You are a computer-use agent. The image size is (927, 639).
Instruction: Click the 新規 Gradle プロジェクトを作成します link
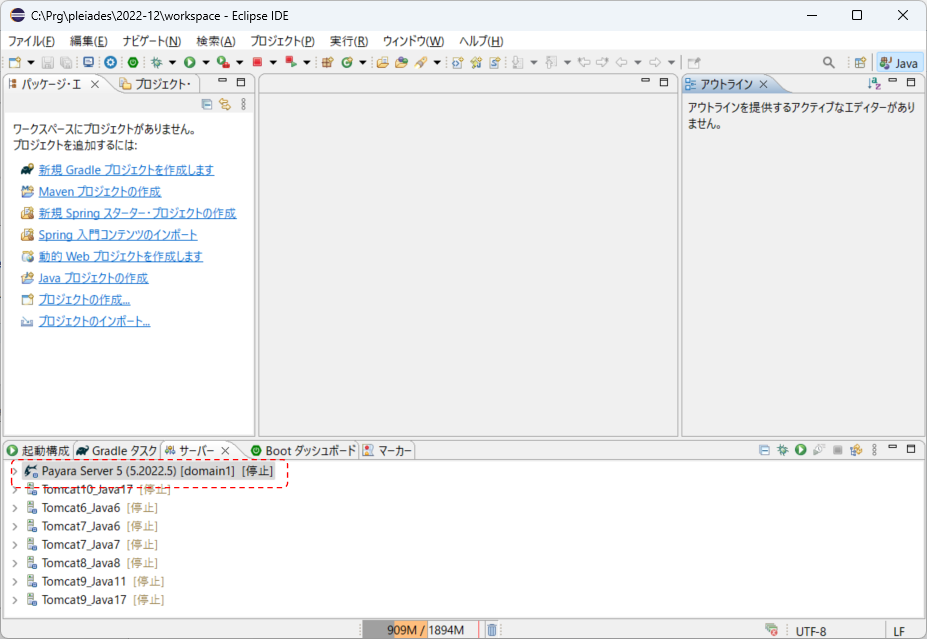126,170
